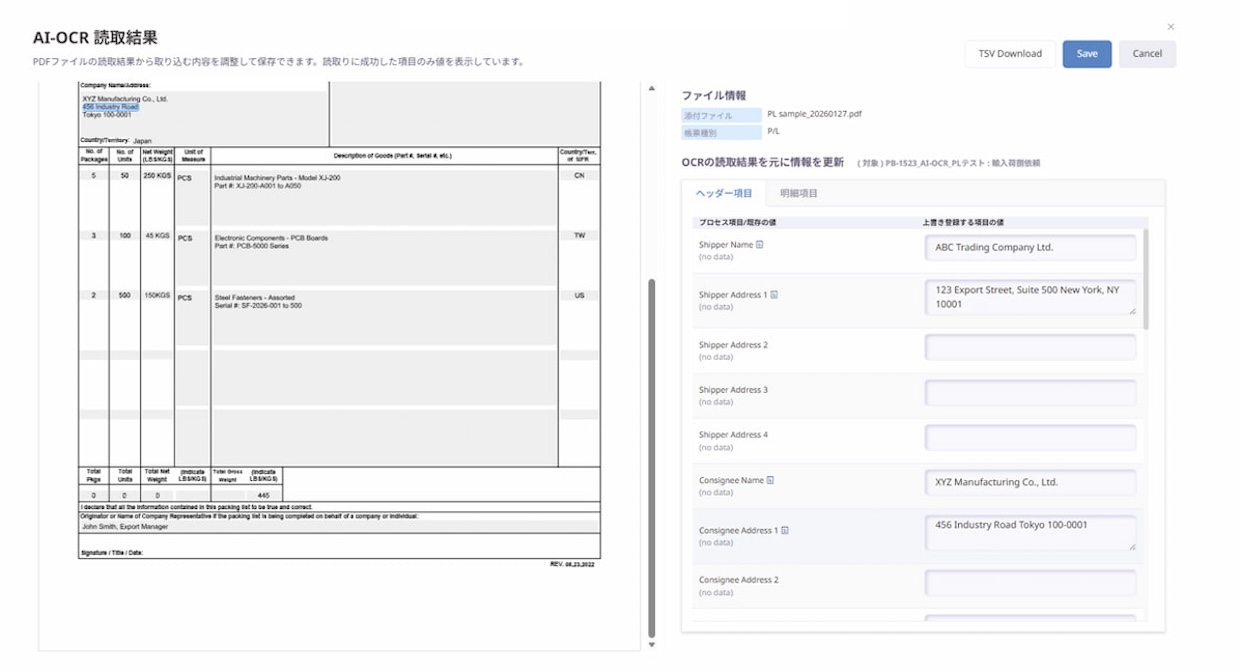Click the Shipper Address 1 text area
The width and height of the screenshot is (1240, 672).
[1030, 297]
